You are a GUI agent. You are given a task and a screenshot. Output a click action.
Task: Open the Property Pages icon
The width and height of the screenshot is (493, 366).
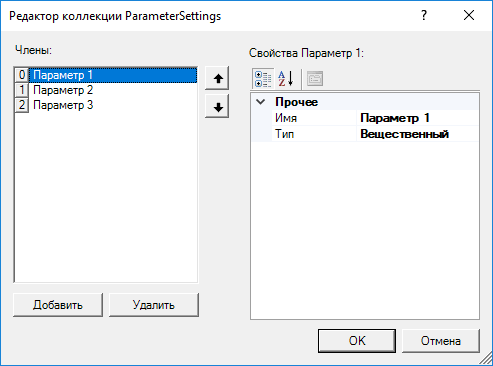[x=315, y=79]
